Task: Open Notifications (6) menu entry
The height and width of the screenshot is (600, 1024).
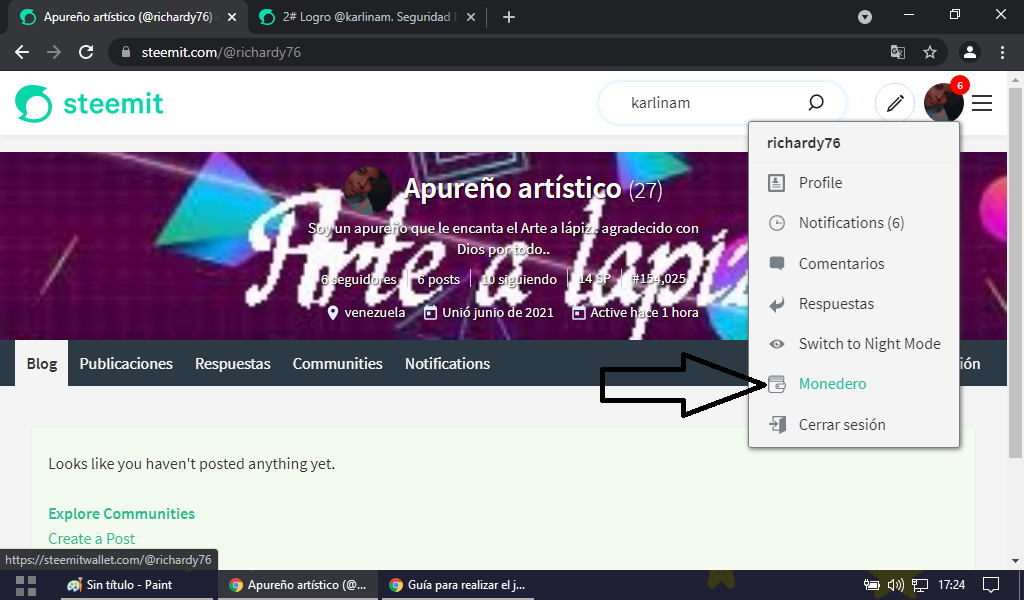Action: point(854,223)
